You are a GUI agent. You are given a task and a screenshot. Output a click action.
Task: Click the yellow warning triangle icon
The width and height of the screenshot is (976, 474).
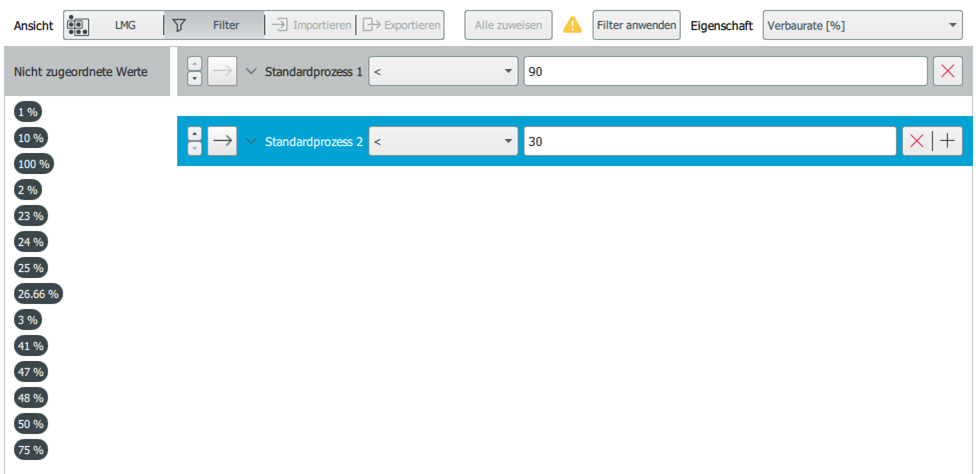point(572,25)
